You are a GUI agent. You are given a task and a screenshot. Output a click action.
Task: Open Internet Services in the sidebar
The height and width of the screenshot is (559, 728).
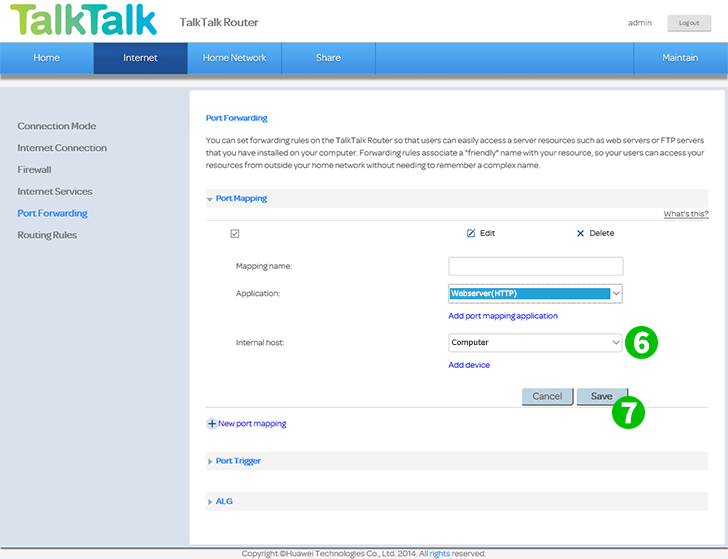point(55,191)
